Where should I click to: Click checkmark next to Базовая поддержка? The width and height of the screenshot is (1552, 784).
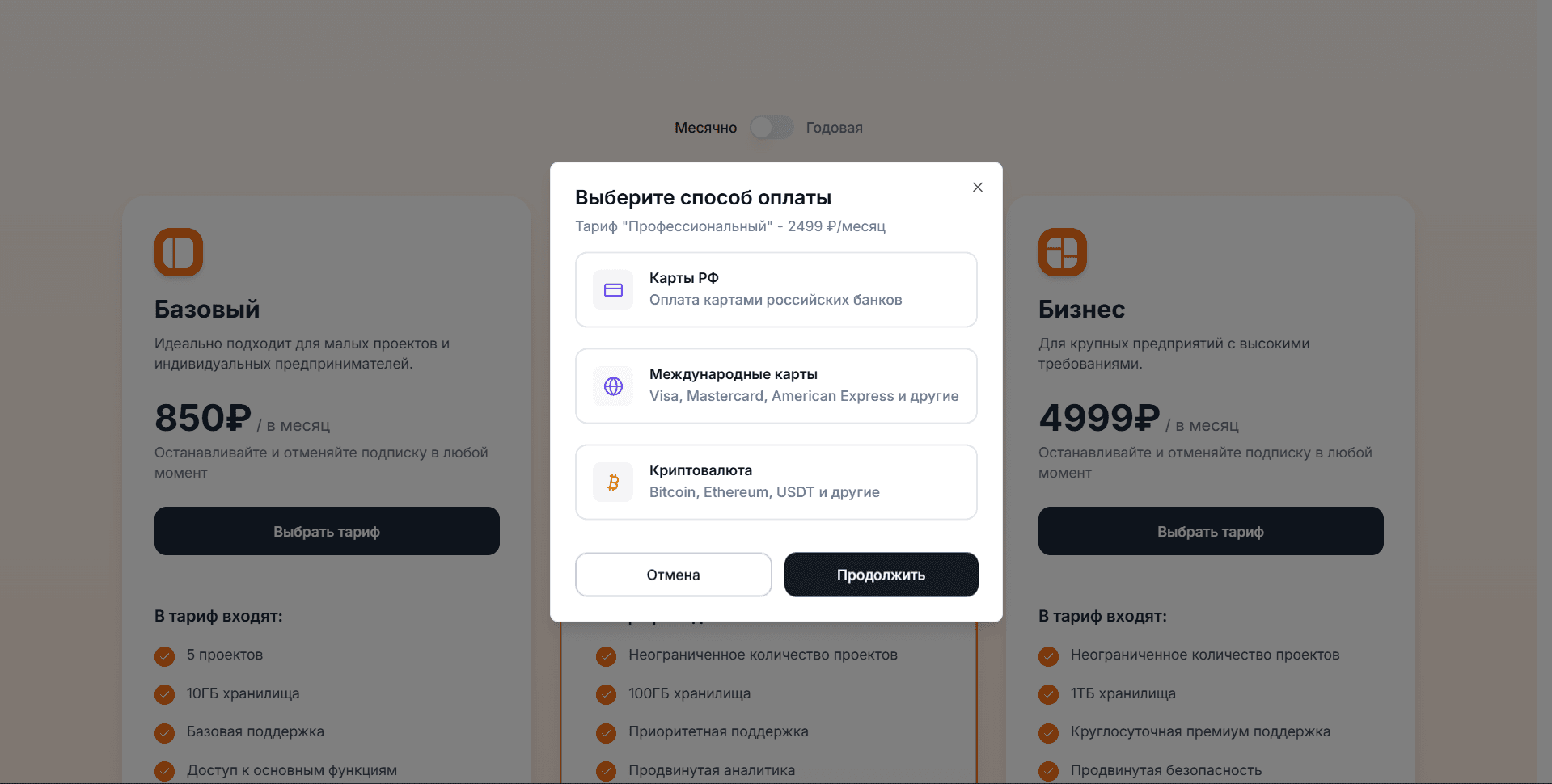point(165,732)
